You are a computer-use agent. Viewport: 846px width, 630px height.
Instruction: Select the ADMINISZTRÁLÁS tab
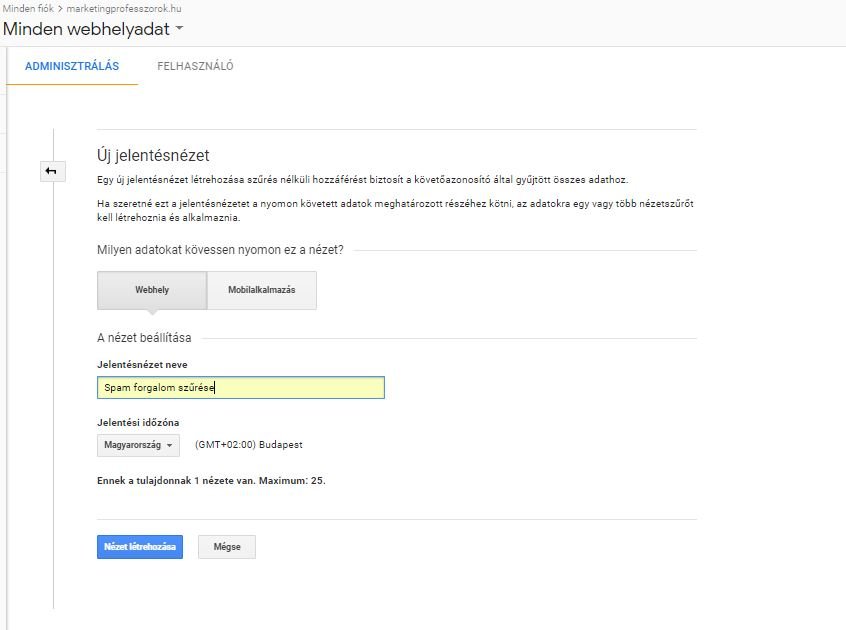[71, 66]
